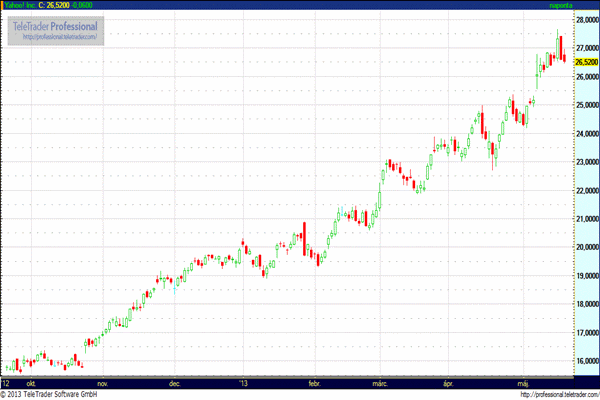600x400 pixels.
Task: Click the 'okt.' label on time axis
Action: tap(30, 382)
